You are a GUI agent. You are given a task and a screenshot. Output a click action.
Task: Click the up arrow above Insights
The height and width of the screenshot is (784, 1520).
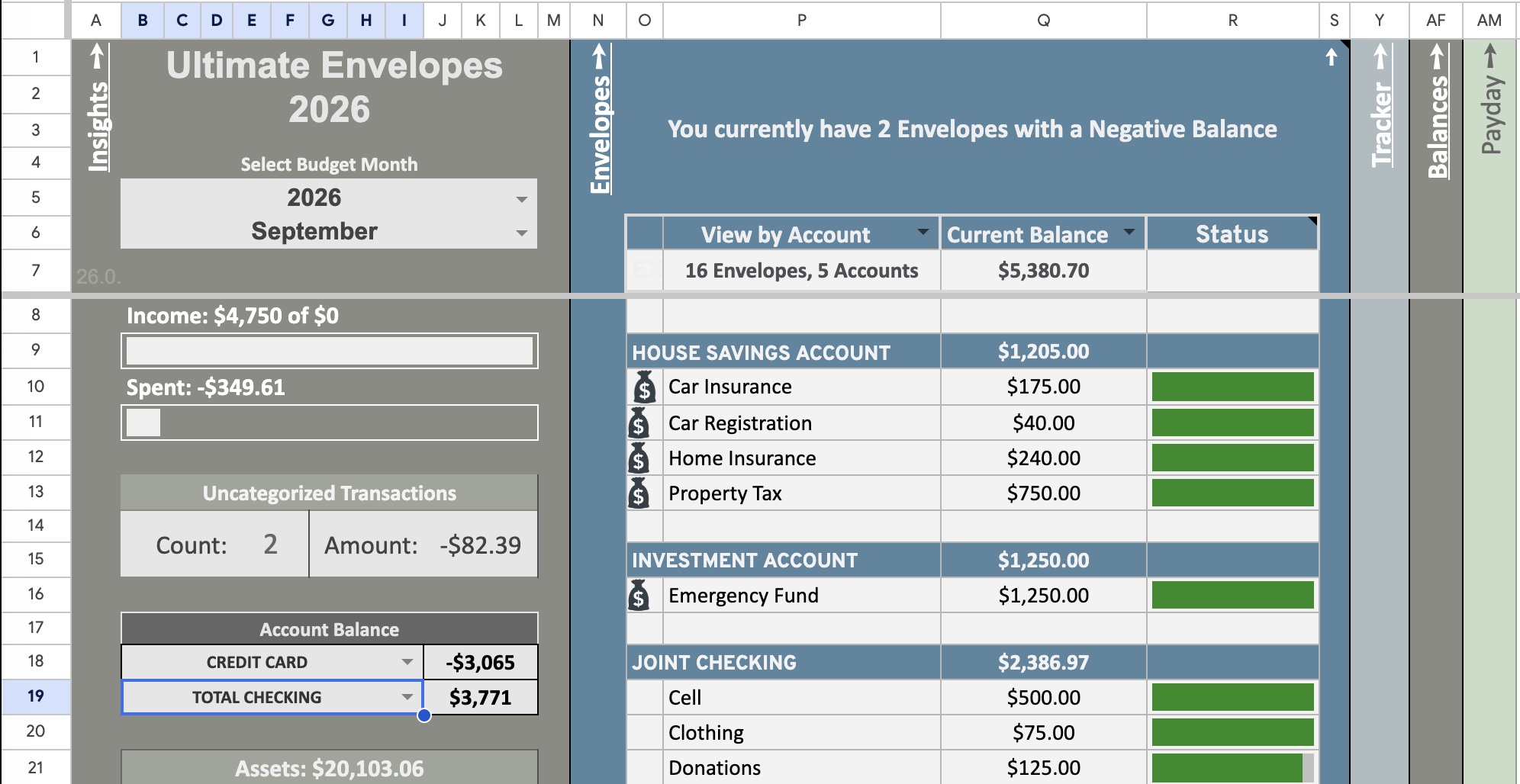[97, 56]
